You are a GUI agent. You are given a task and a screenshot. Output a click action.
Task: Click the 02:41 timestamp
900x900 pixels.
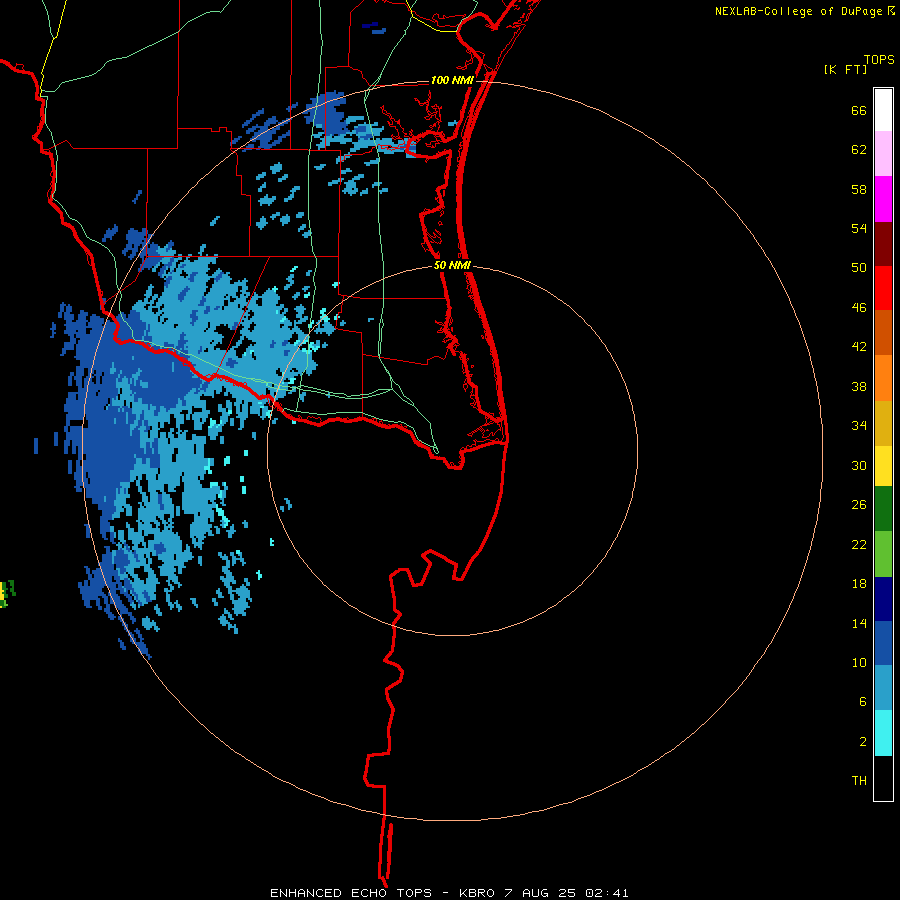(607, 893)
